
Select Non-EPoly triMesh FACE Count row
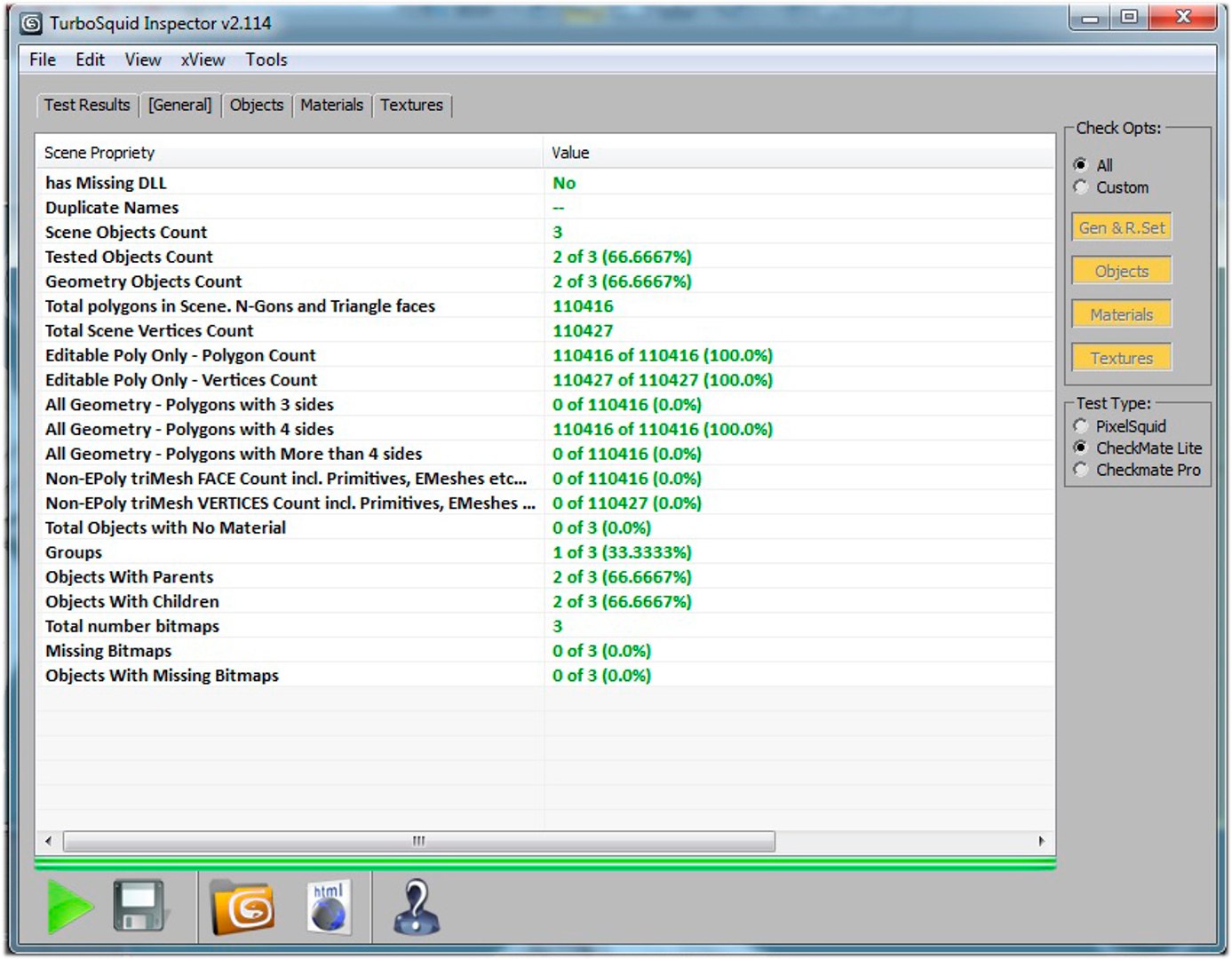pos(545,479)
